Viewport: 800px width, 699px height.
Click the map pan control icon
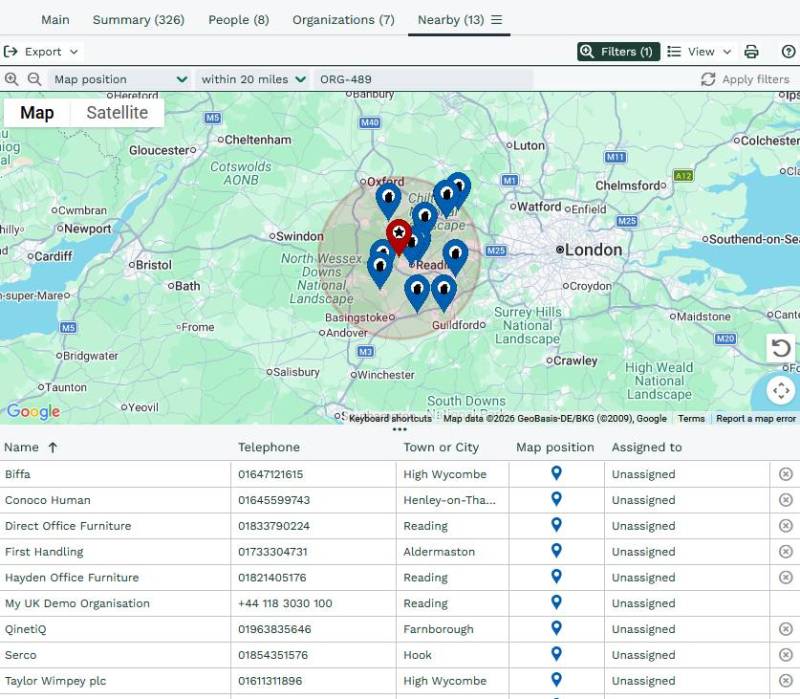(x=781, y=390)
